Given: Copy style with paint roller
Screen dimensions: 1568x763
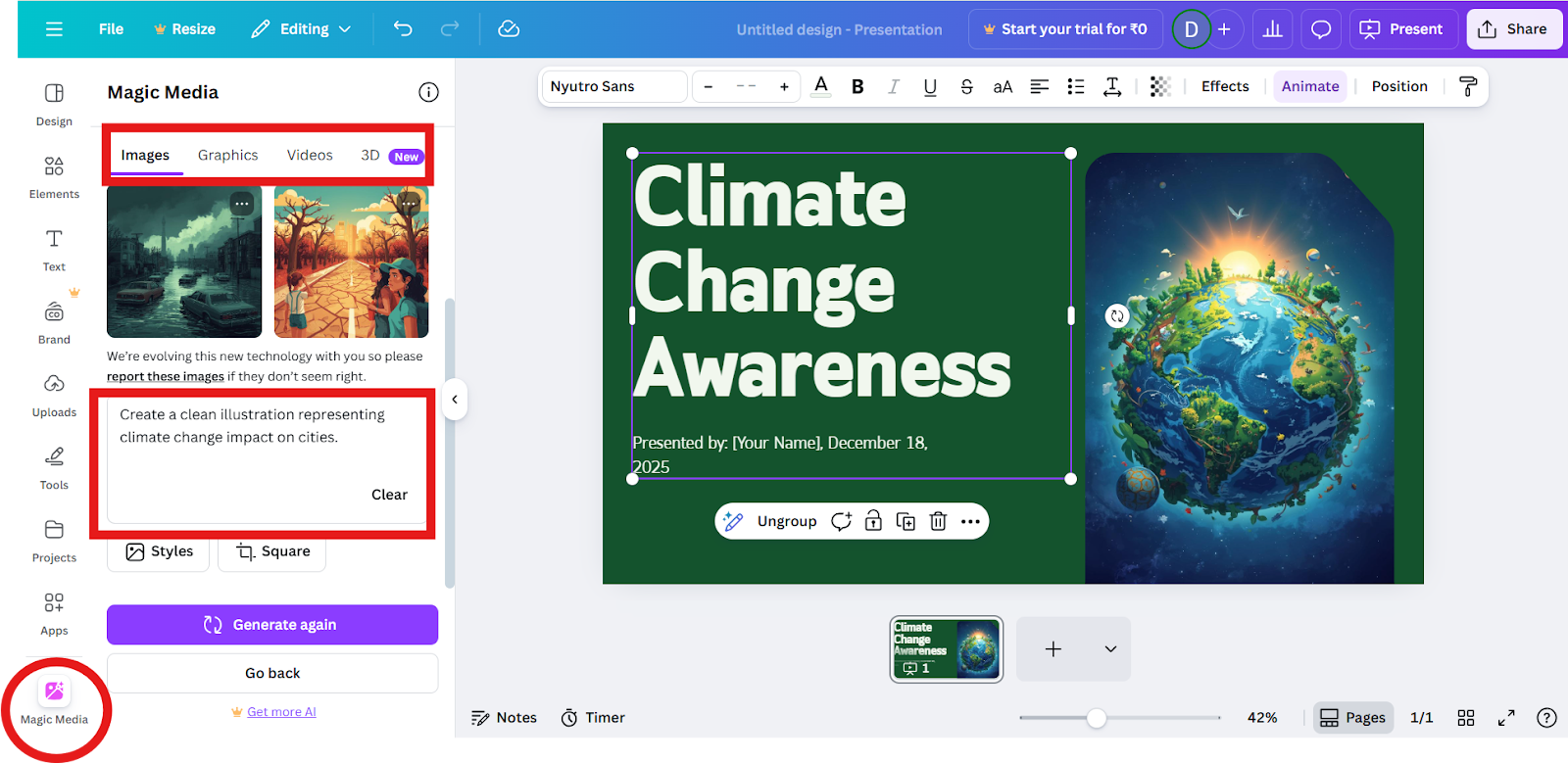Looking at the screenshot, I should 1468,86.
